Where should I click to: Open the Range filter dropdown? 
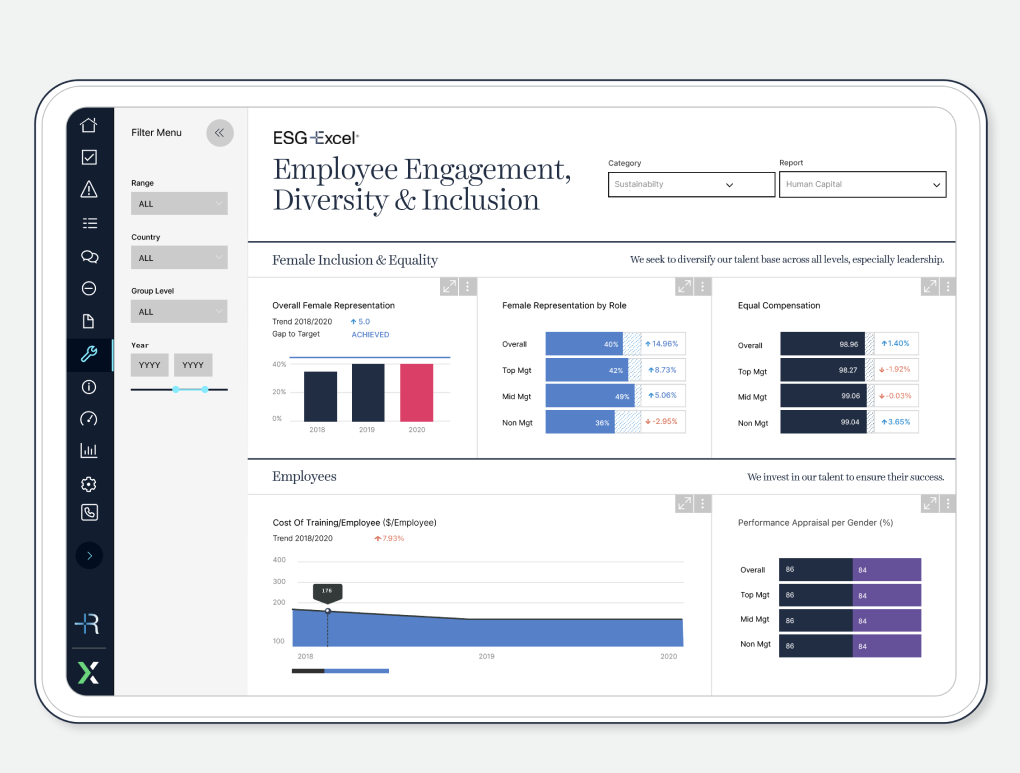click(179, 204)
